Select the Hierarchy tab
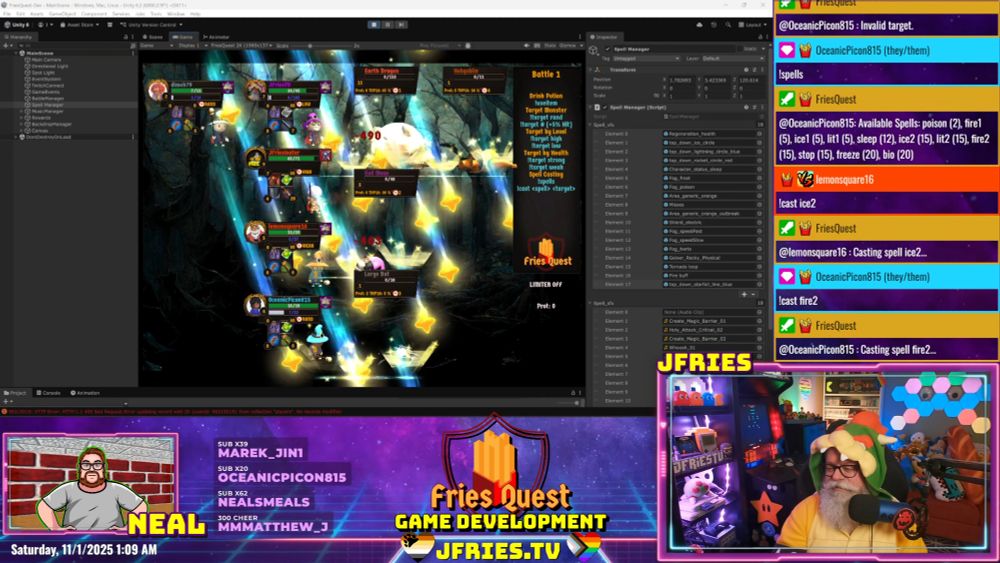The image size is (1000, 563). click(x=18, y=37)
